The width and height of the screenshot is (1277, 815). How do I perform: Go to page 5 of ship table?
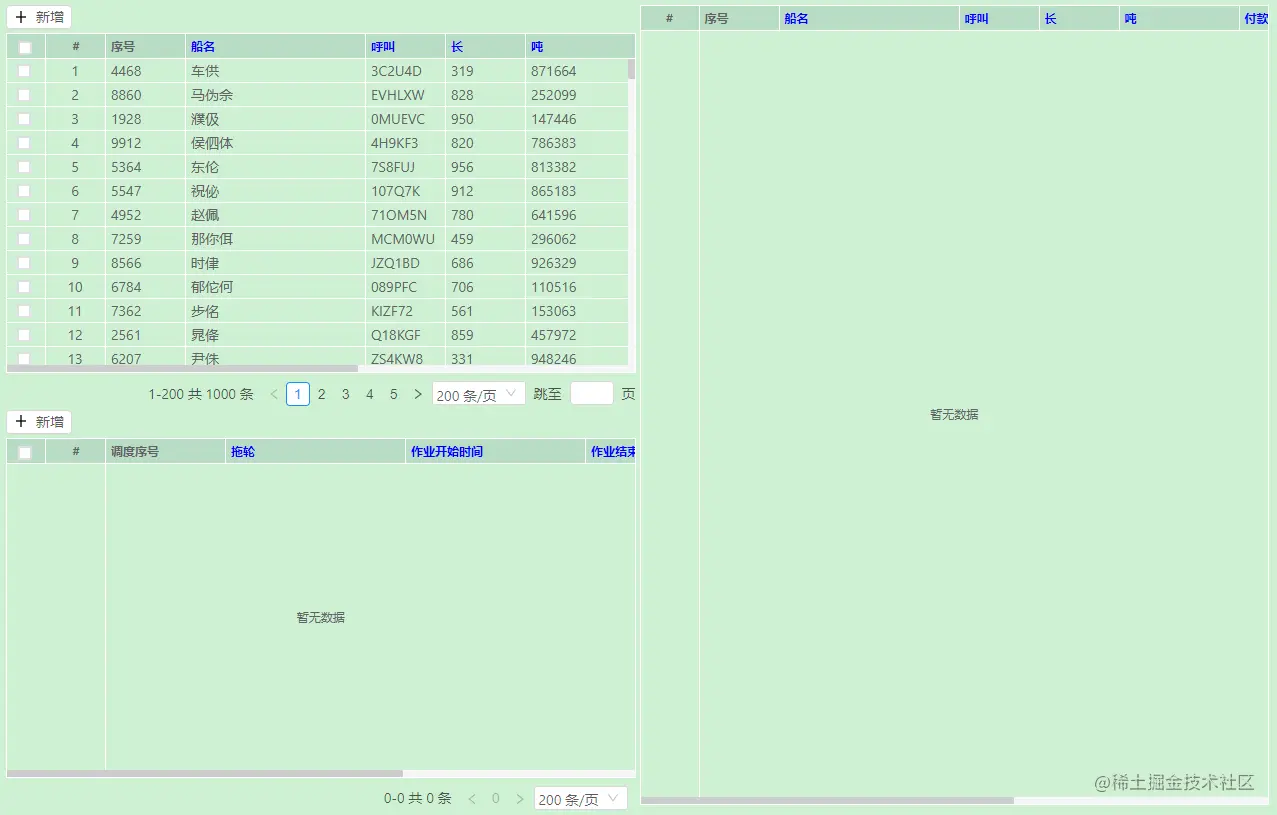click(394, 394)
